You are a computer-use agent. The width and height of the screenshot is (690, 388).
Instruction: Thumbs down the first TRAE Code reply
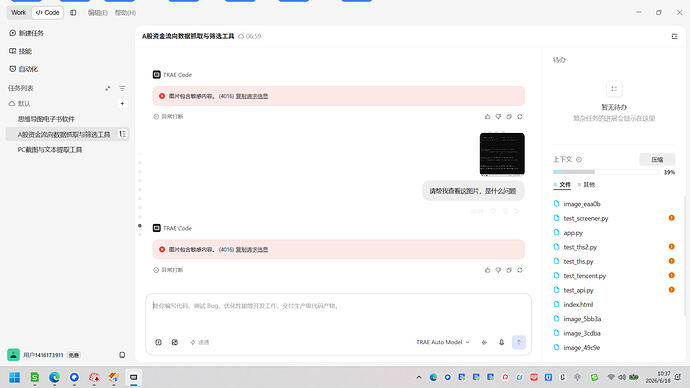tap(498, 117)
